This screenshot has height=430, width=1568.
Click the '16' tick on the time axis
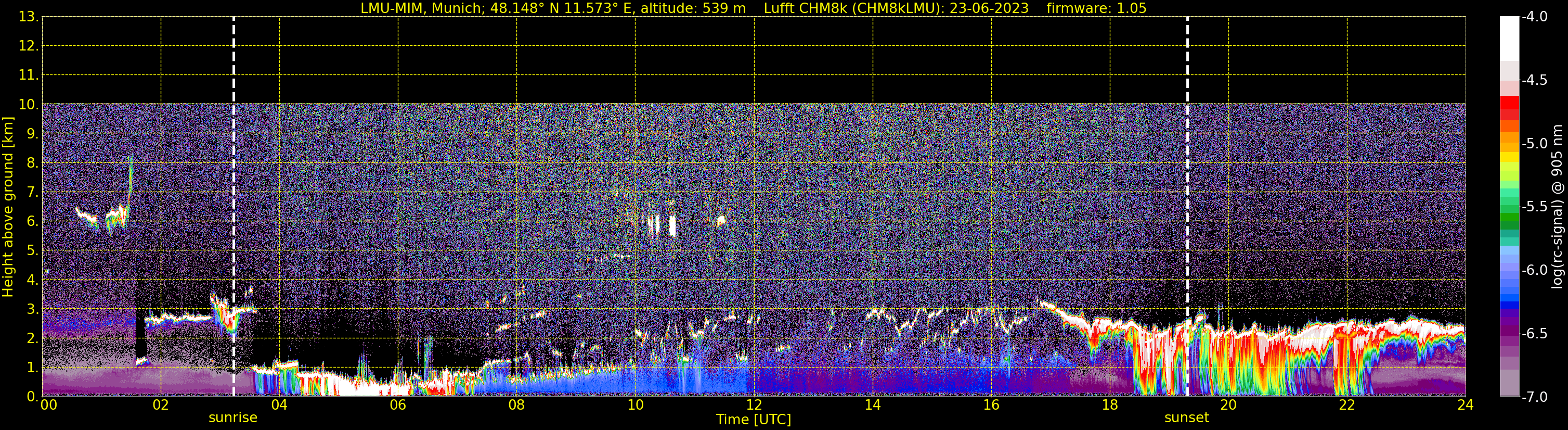[x=992, y=405]
